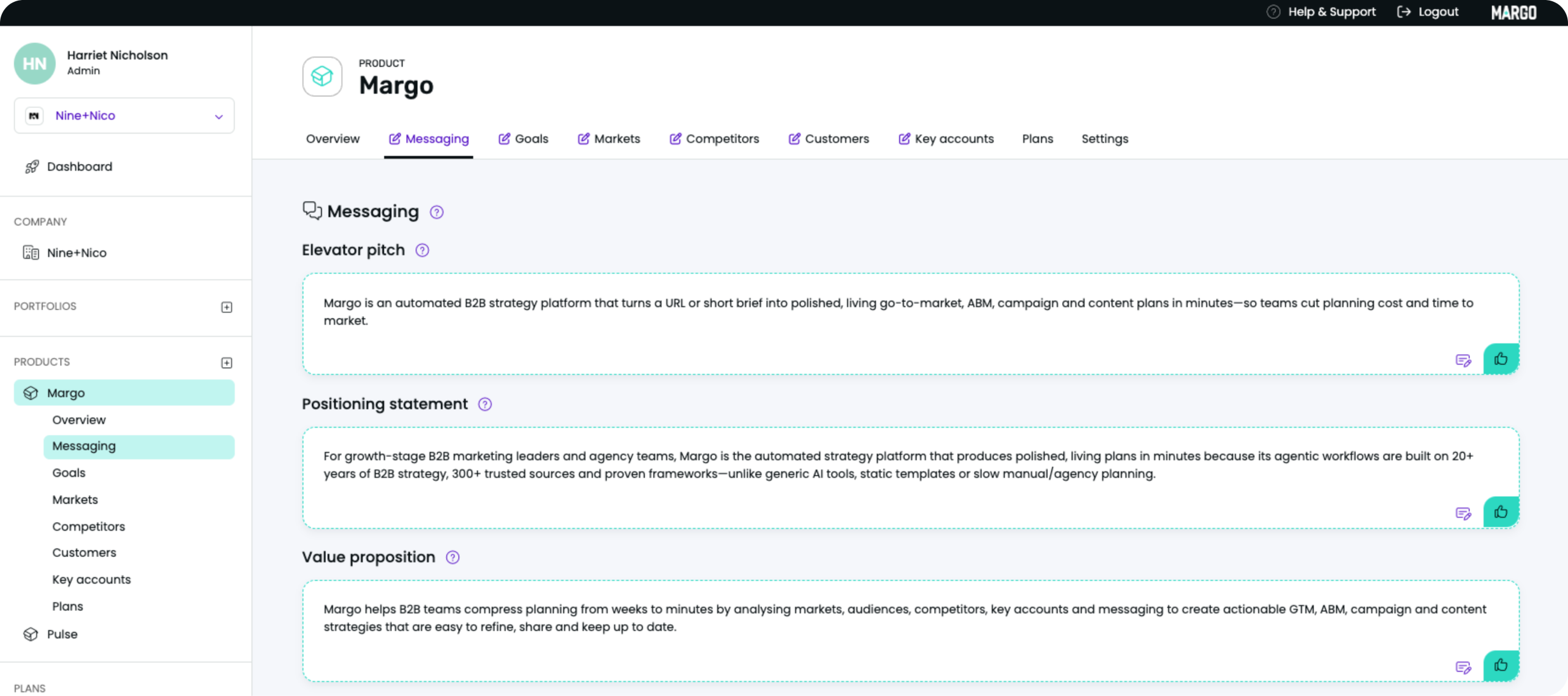
Task: Open Markets in the sidebar tree
Action: tap(75, 500)
